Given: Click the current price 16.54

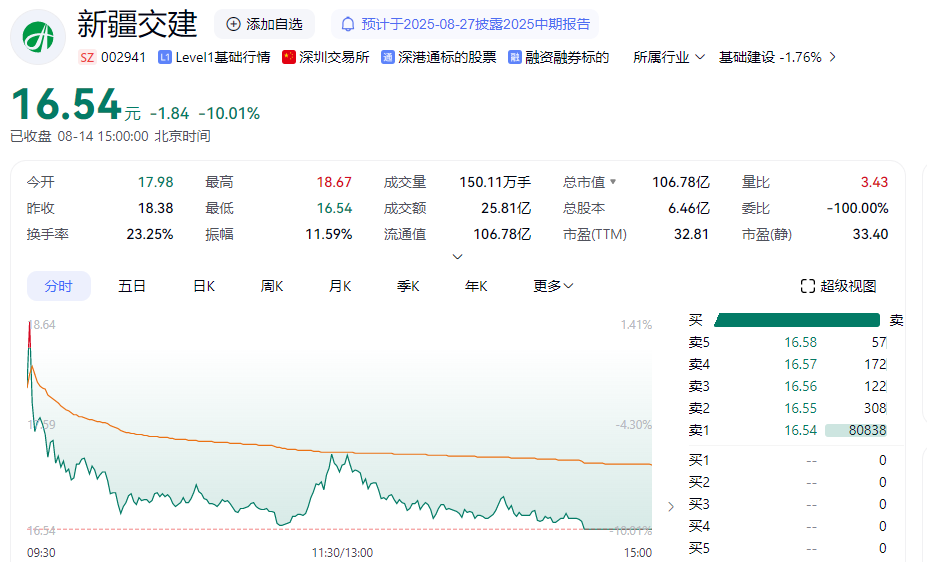Looking at the screenshot, I should (x=66, y=105).
